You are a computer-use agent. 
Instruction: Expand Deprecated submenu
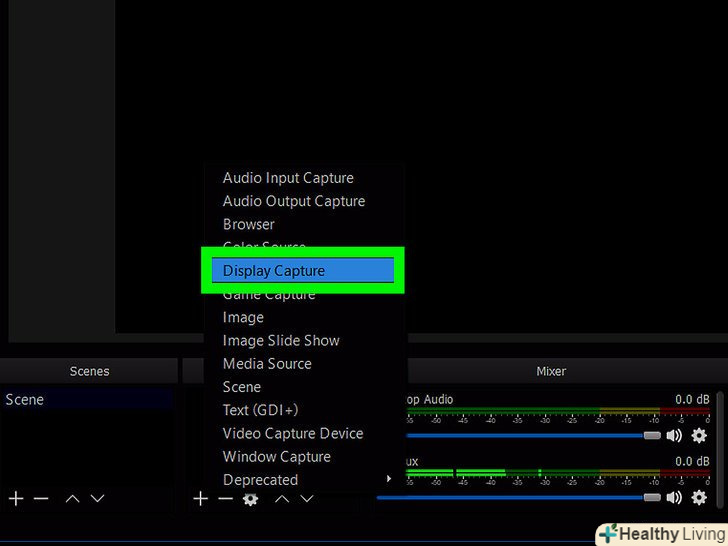(304, 480)
